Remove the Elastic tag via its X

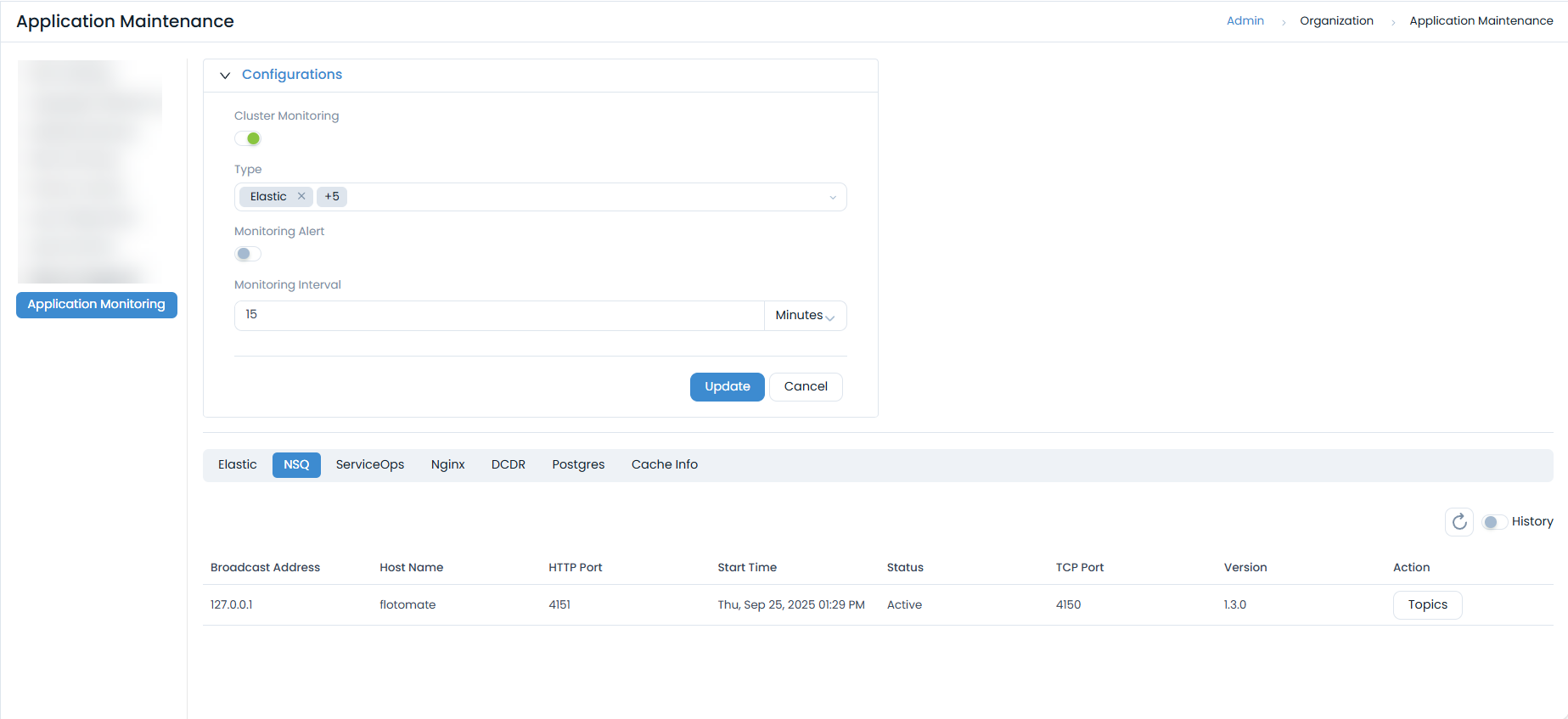point(301,196)
